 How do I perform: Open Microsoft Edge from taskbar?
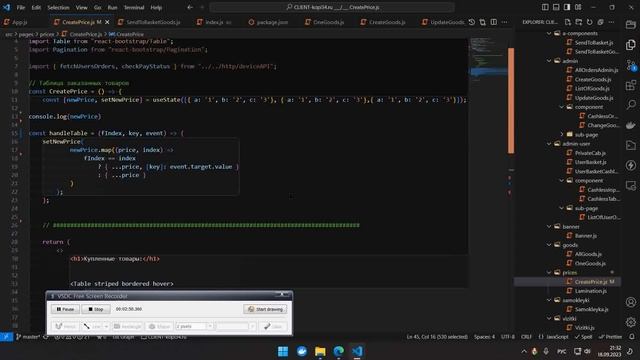point(339,351)
